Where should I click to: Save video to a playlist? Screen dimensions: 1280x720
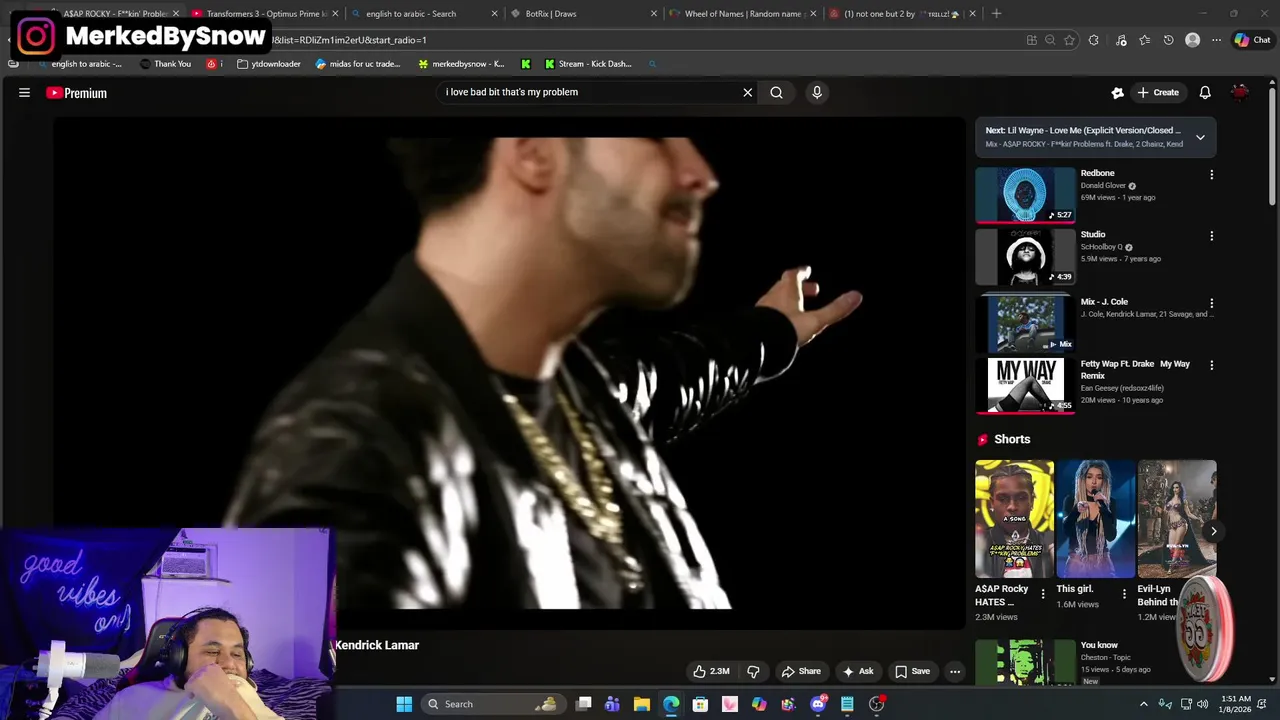point(912,671)
